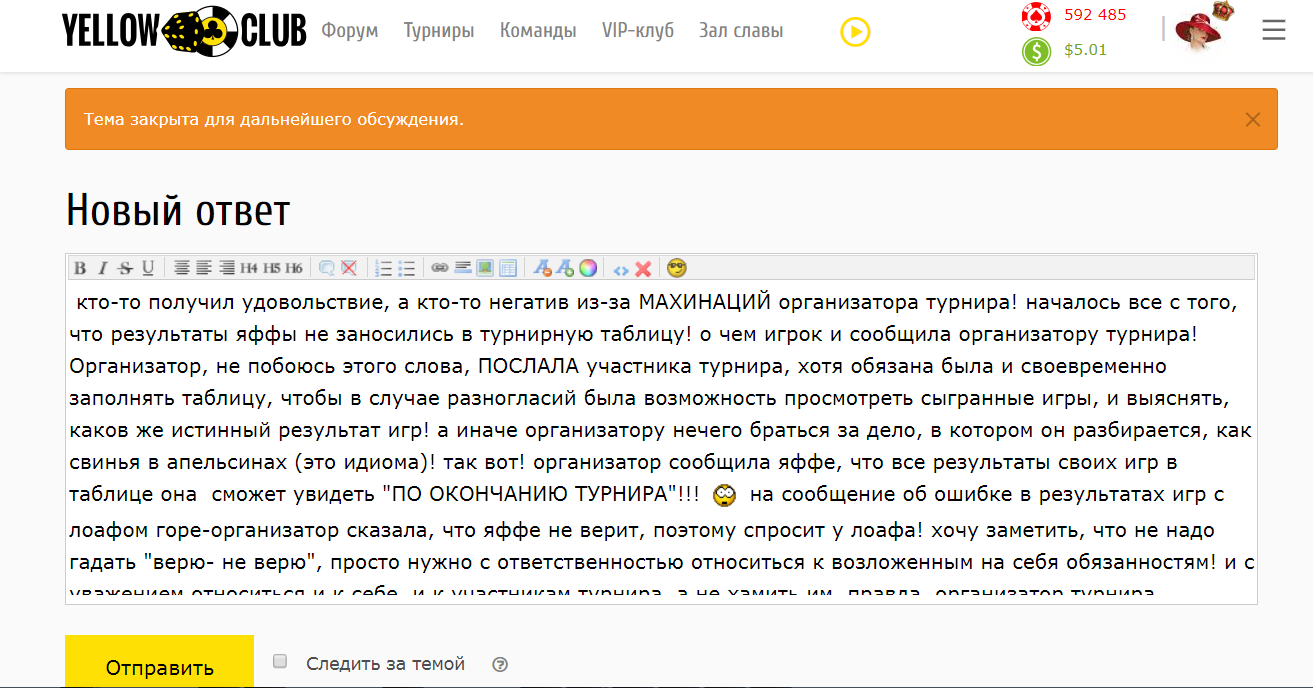
Task: Insert a bulleted list
Action: point(406,268)
